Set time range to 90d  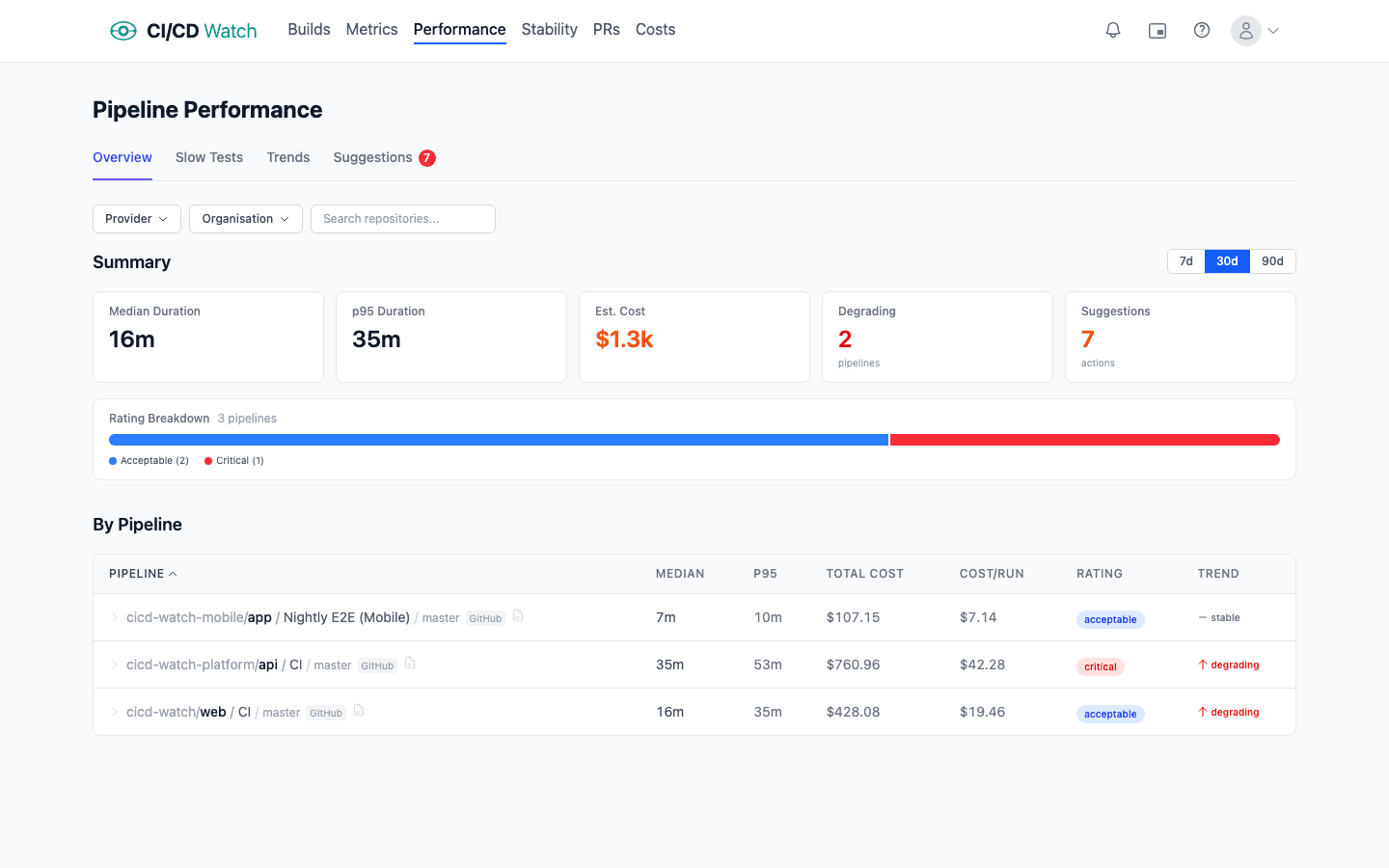[x=1272, y=261]
